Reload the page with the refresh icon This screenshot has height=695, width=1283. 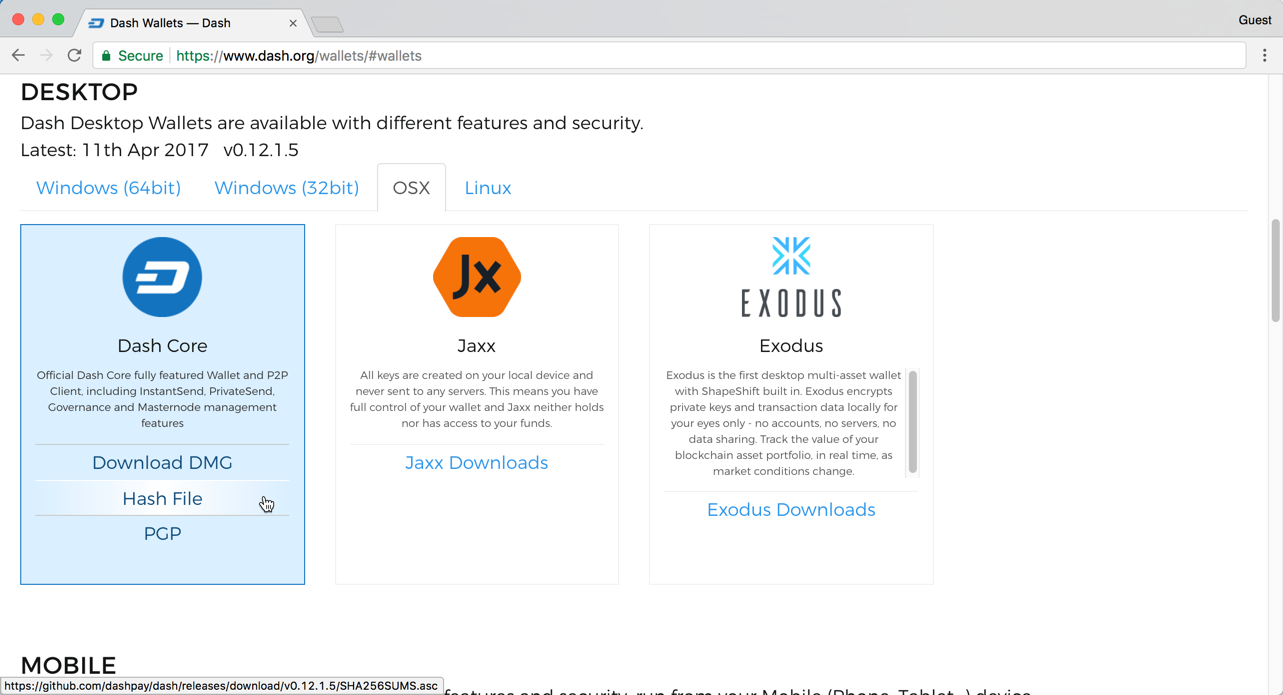point(74,56)
